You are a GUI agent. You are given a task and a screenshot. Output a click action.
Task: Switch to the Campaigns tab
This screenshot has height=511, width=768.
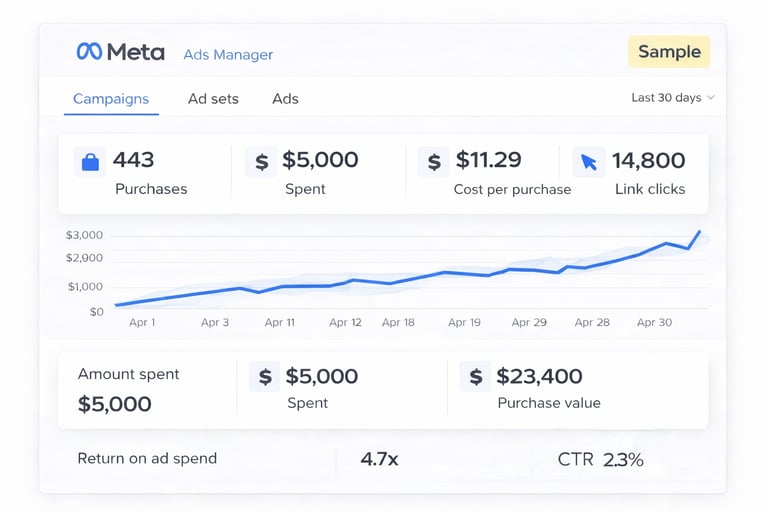tap(111, 99)
